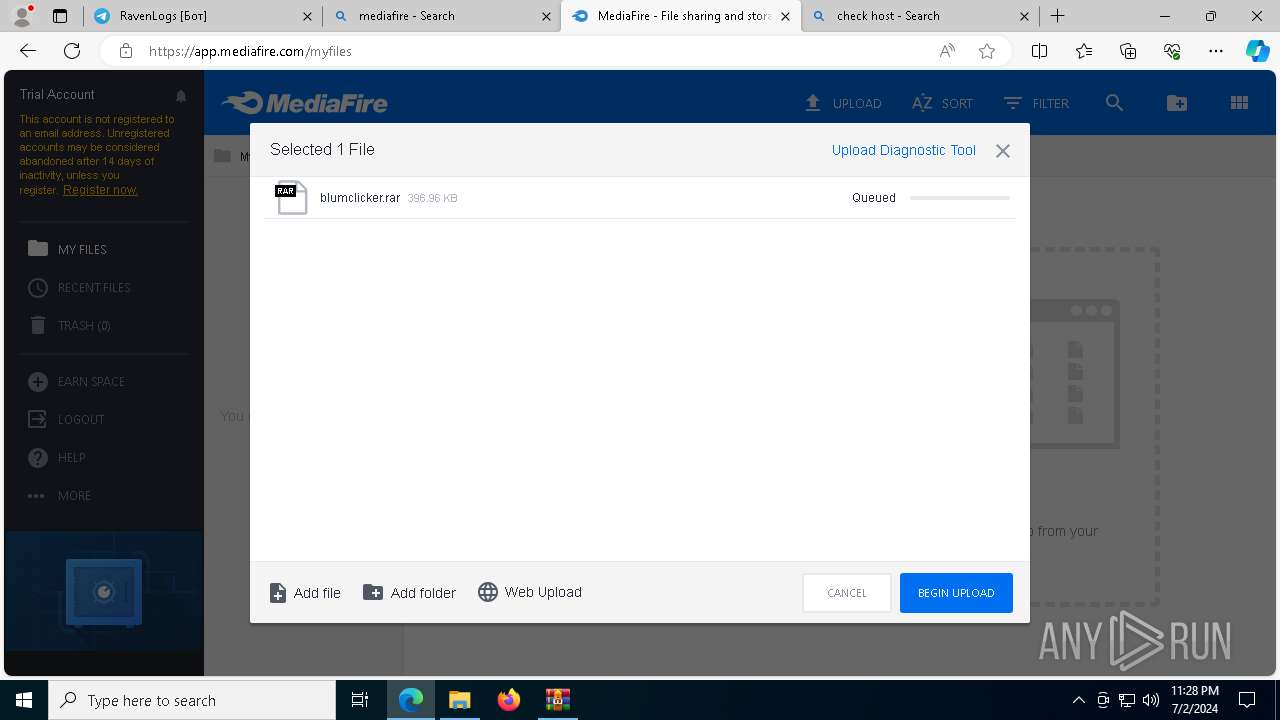
Task: Open the Web Upload option
Action: 530,592
